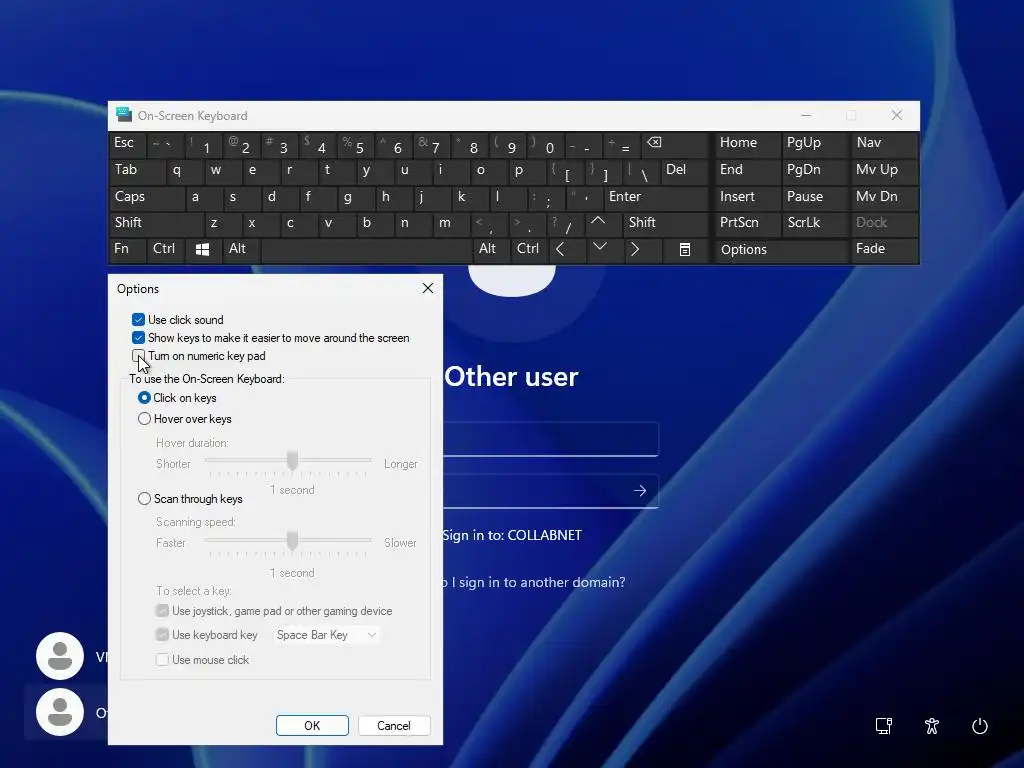This screenshot has width=1024, height=768.
Task: Toggle Show keys to move around screen
Action: pyautogui.click(x=138, y=338)
